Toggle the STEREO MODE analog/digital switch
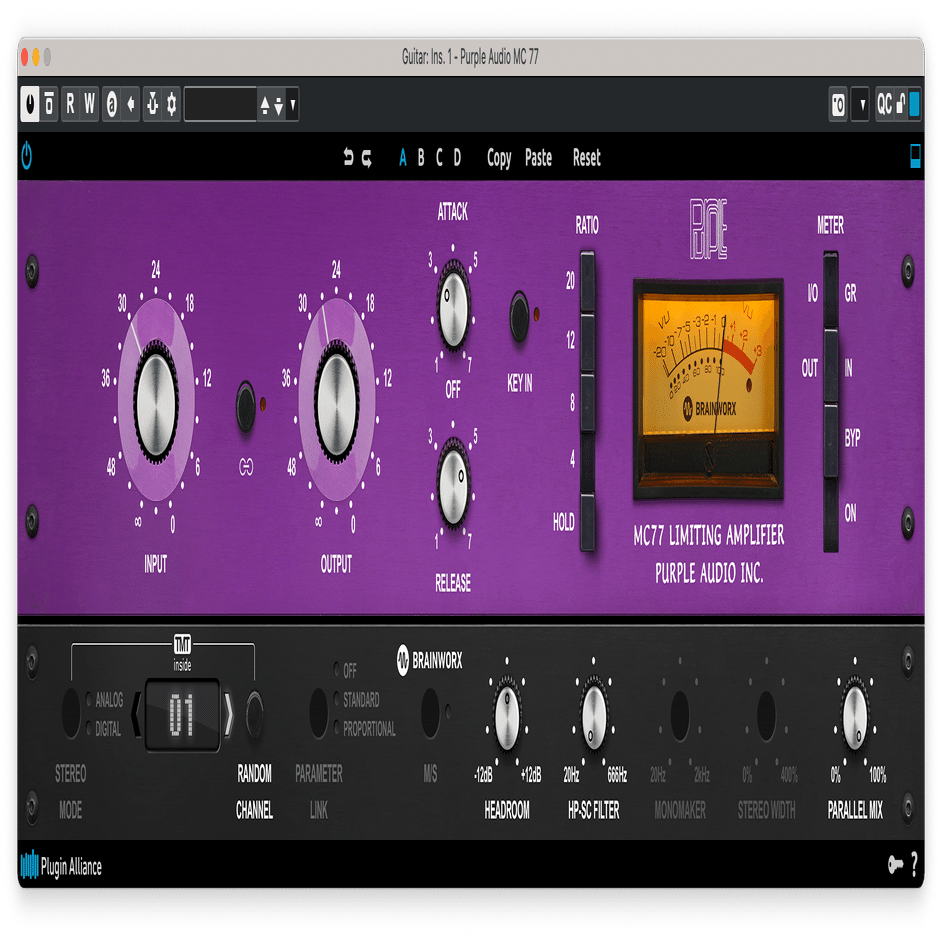Screen dimensions: 942x942 click(71, 713)
